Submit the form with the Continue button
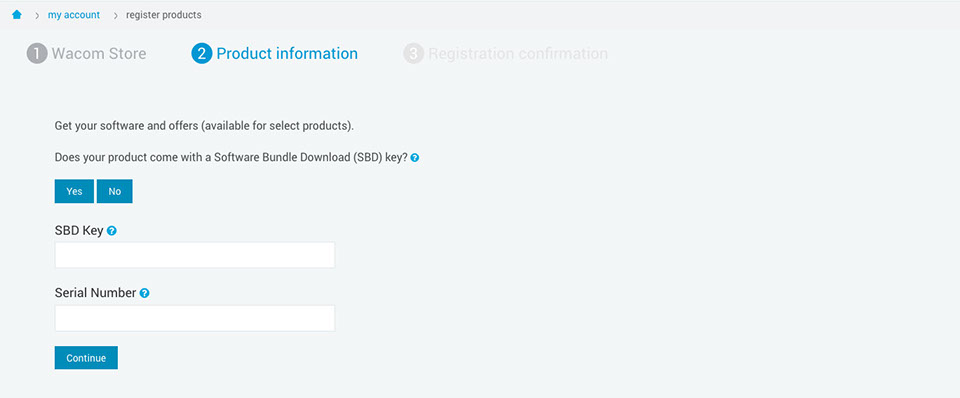Image resolution: width=960 pixels, height=398 pixels. click(86, 358)
